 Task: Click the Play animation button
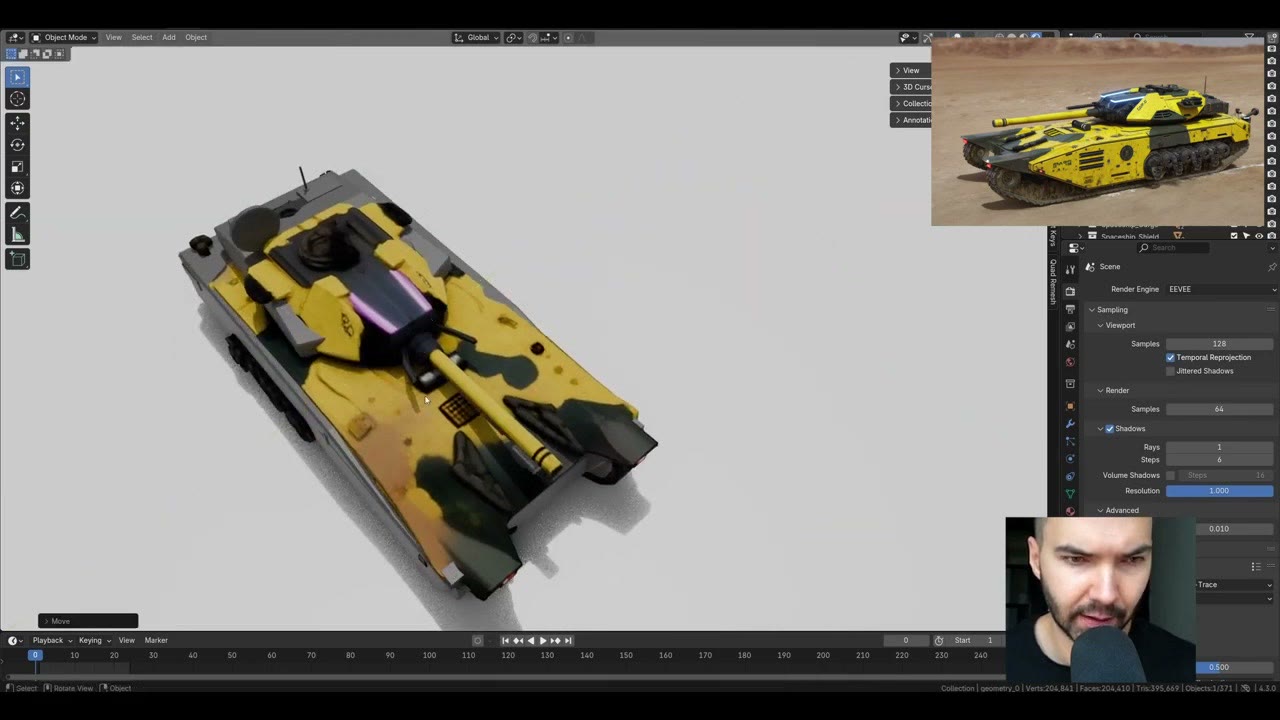pyautogui.click(x=543, y=640)
